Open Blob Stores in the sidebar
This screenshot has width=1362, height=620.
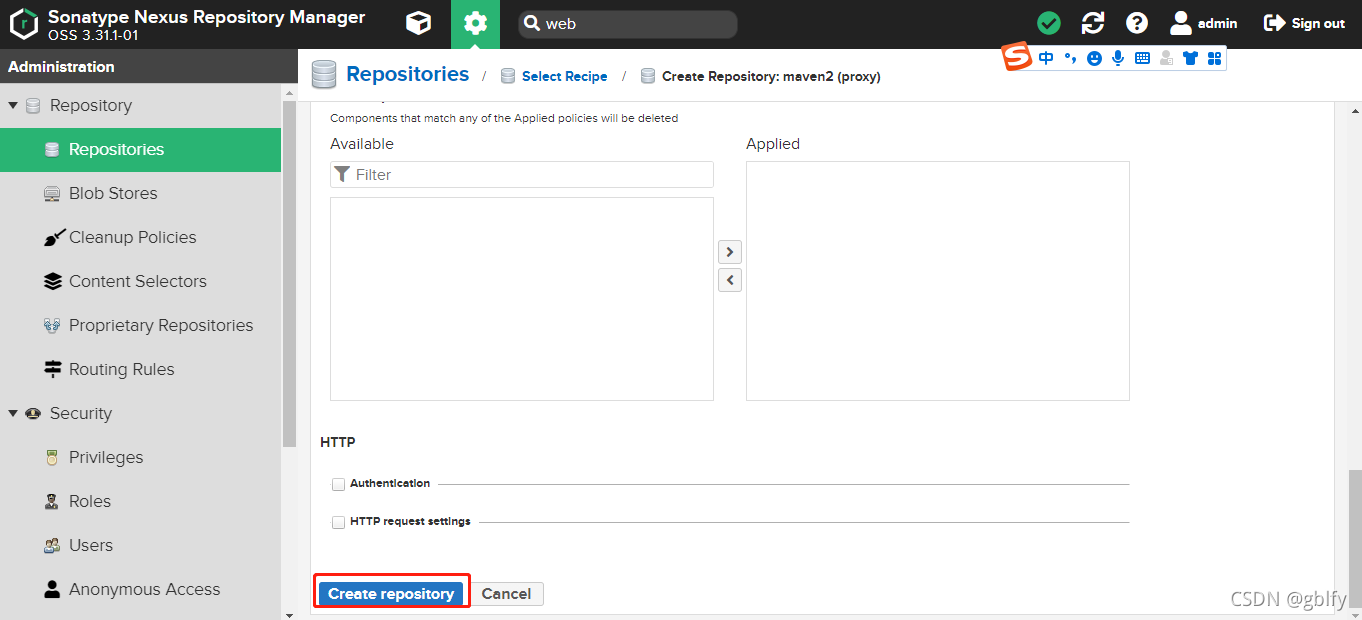coord(140,193)
